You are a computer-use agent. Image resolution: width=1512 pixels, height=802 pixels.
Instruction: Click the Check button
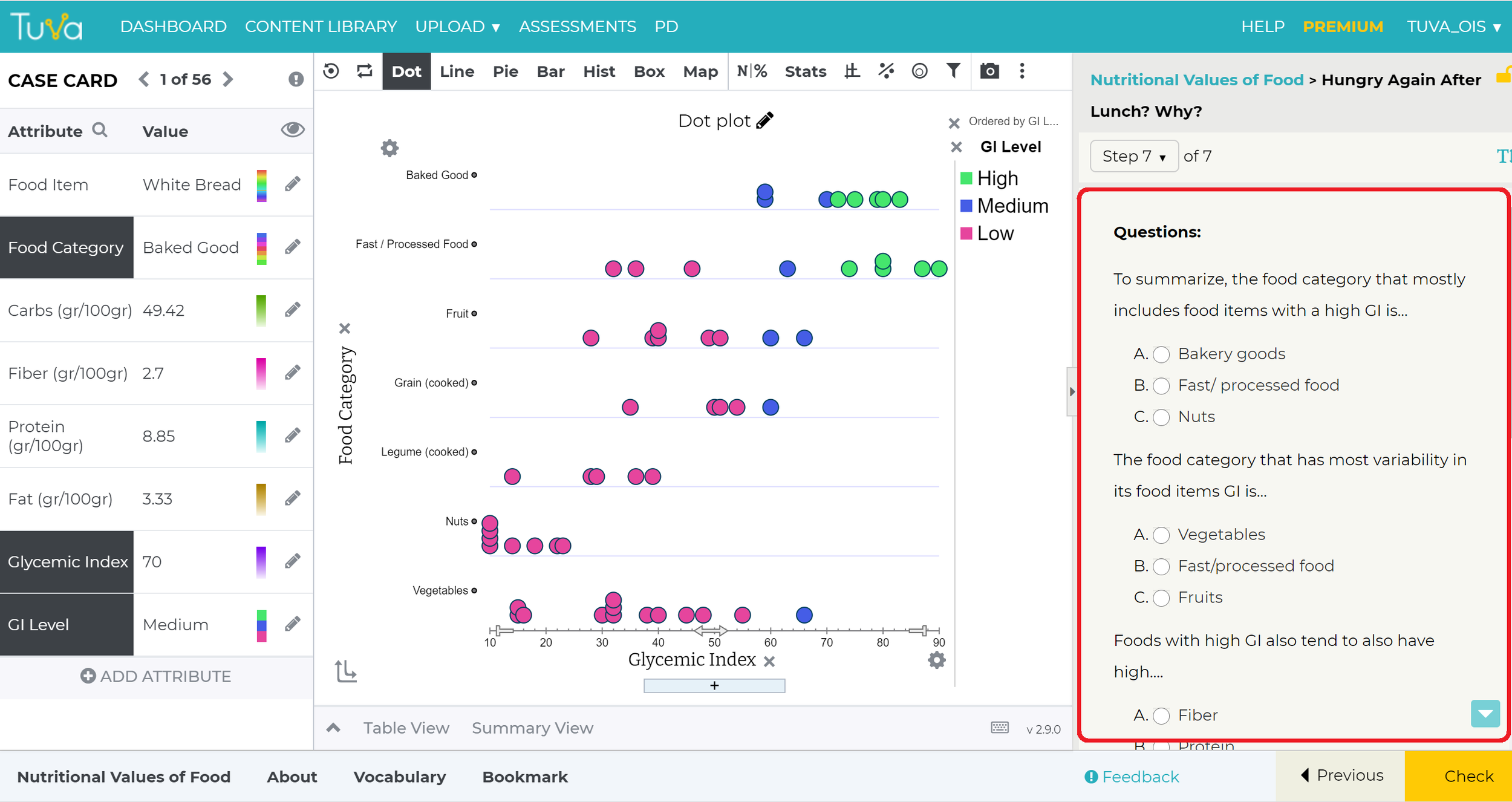coord(1458,776)
